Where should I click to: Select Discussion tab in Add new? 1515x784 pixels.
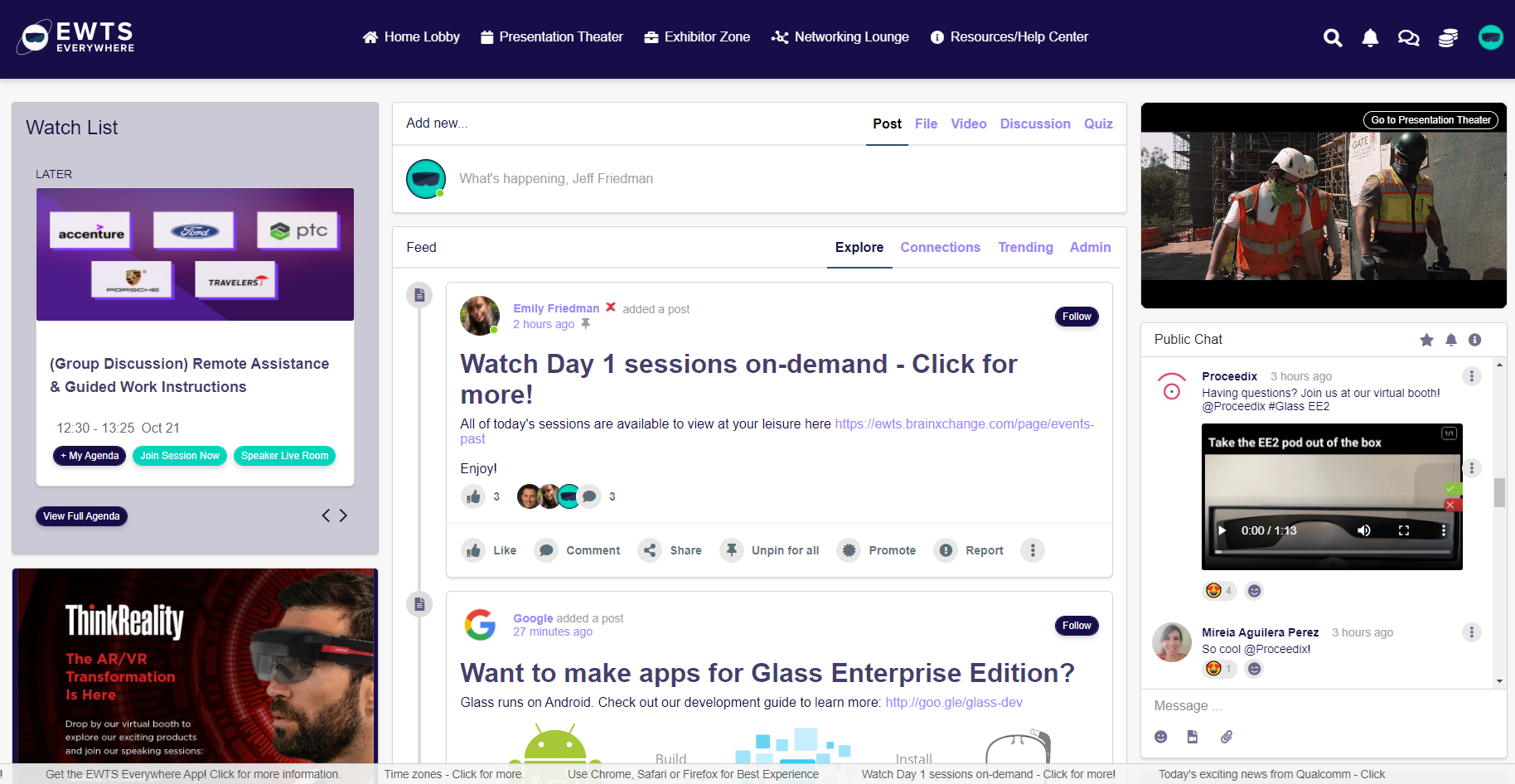tap(1035, 123)
